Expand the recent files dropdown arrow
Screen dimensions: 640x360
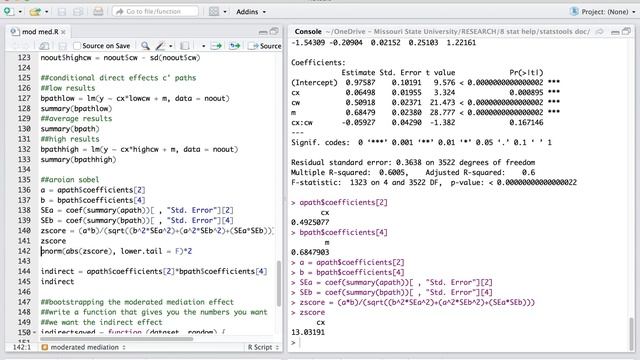click(47, 12)
